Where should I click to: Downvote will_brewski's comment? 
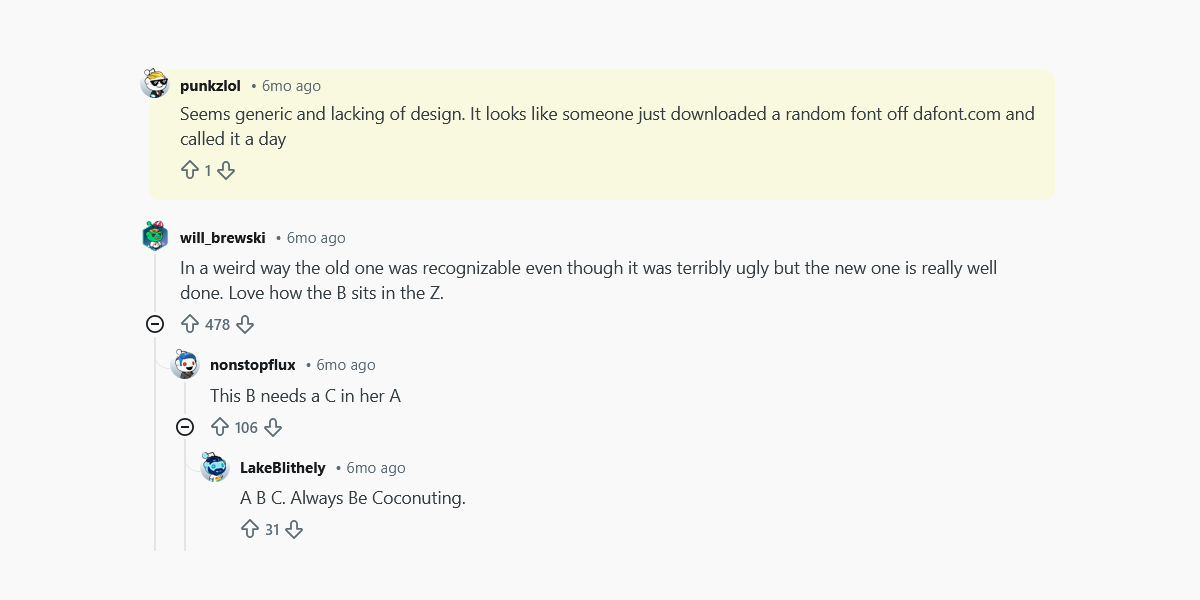point(245,324)
